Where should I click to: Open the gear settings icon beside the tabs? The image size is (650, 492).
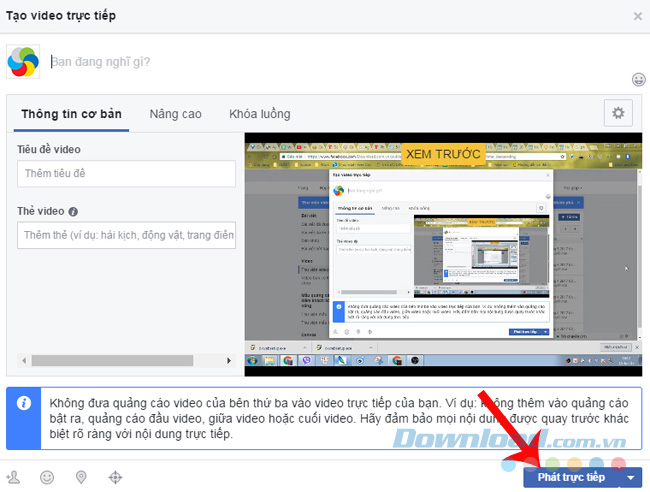tap(618, 113)
